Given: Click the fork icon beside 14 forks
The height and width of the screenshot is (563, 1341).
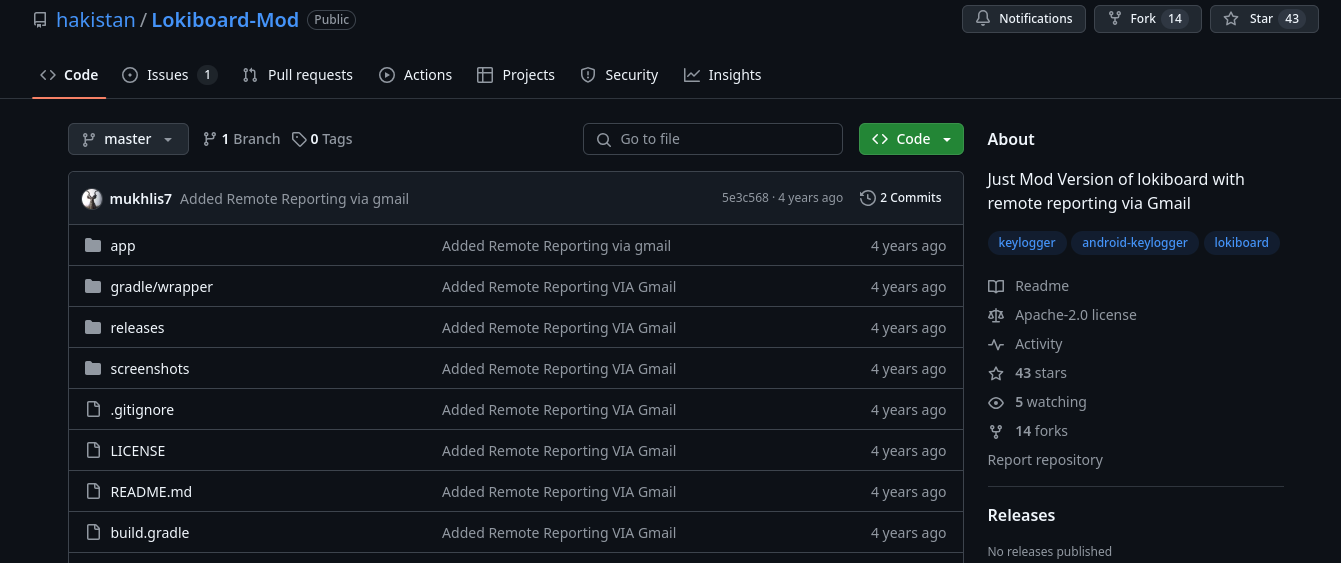Looking at the screenshot, I should coord(996,431).
